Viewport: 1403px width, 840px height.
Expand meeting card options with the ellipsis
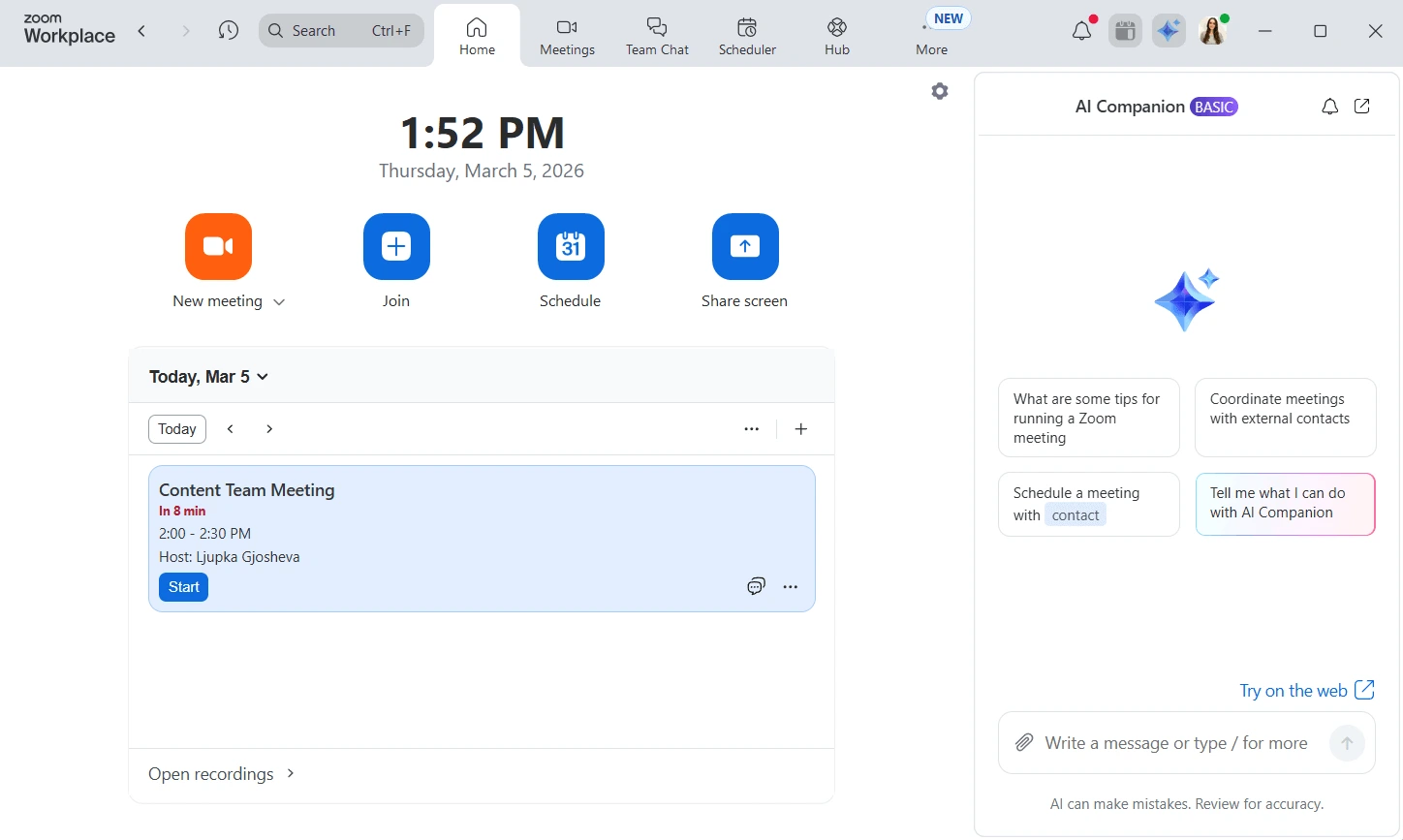coord(790,586)
